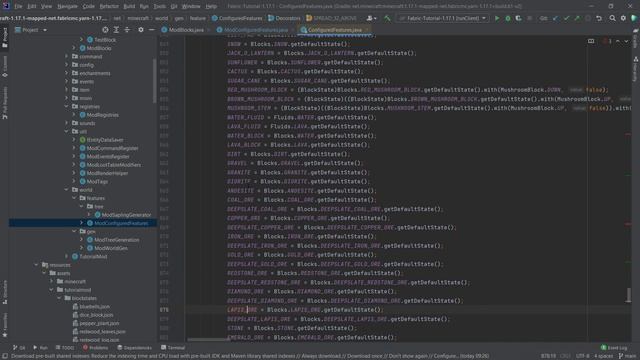Hide the Project tool window

tap(151, 30)
